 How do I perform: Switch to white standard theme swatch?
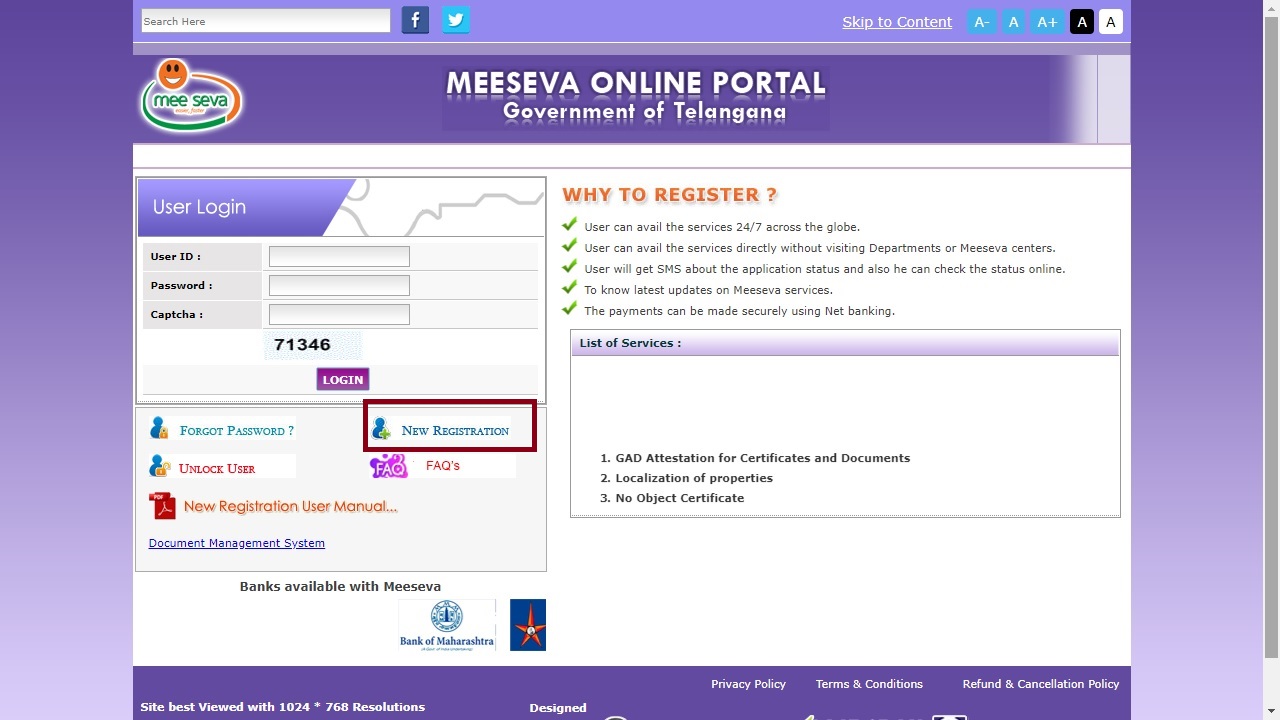click(1110, 22)
